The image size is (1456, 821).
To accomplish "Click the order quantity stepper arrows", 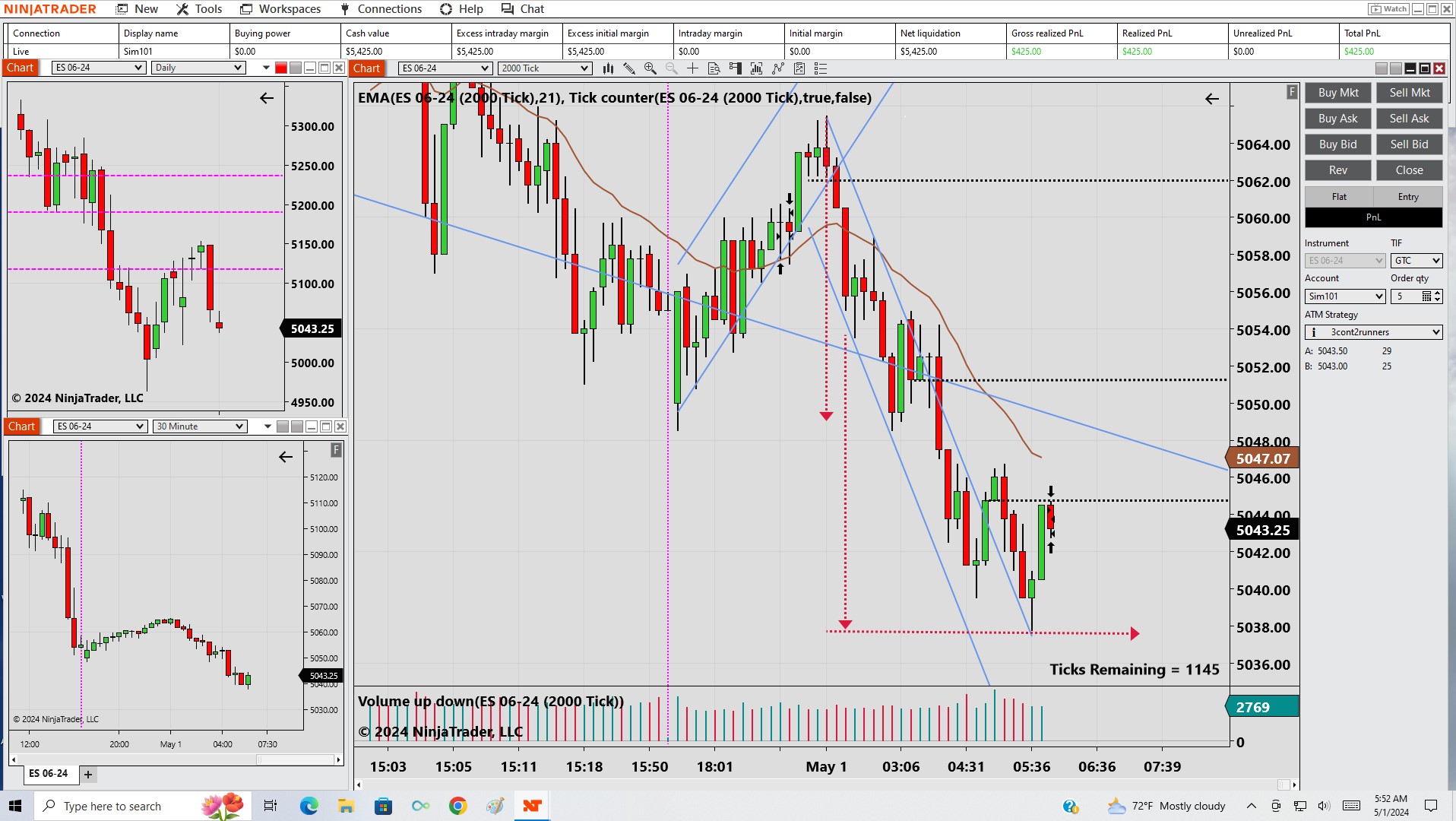I will click(1438, 296).
